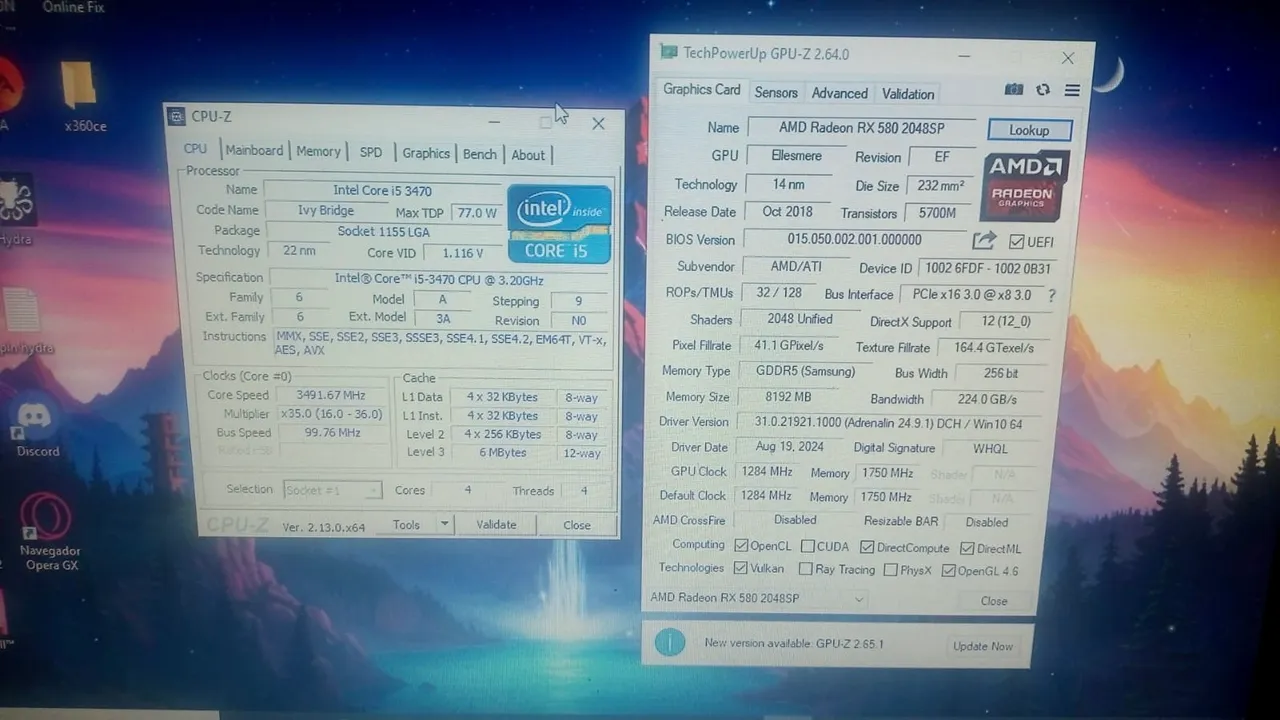Screen dimensions: 1280x720
Task: Open the About tab in CPU-Z
Action: pos(528,155)
